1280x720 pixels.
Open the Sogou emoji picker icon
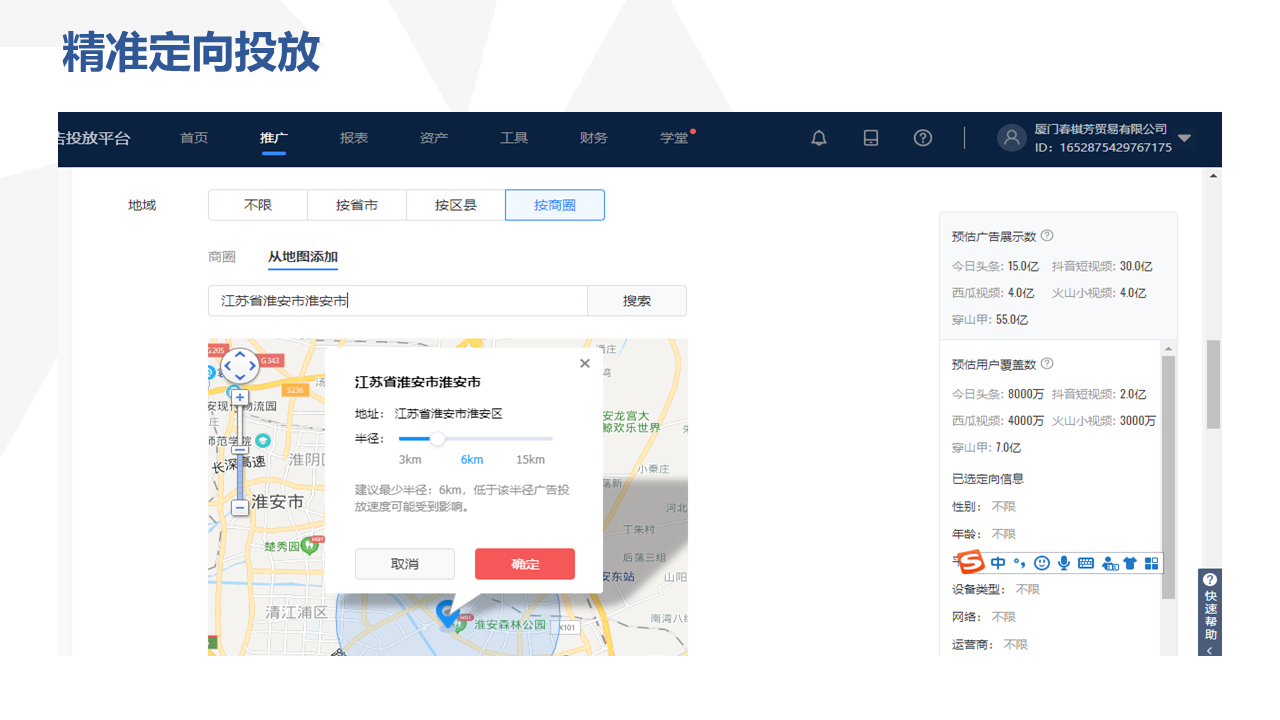tap(1041, 562)
